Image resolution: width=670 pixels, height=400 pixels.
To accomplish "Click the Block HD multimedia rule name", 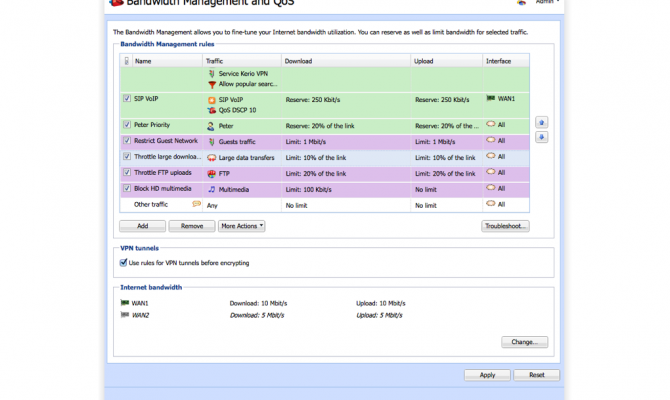I will tap(163, 188).
